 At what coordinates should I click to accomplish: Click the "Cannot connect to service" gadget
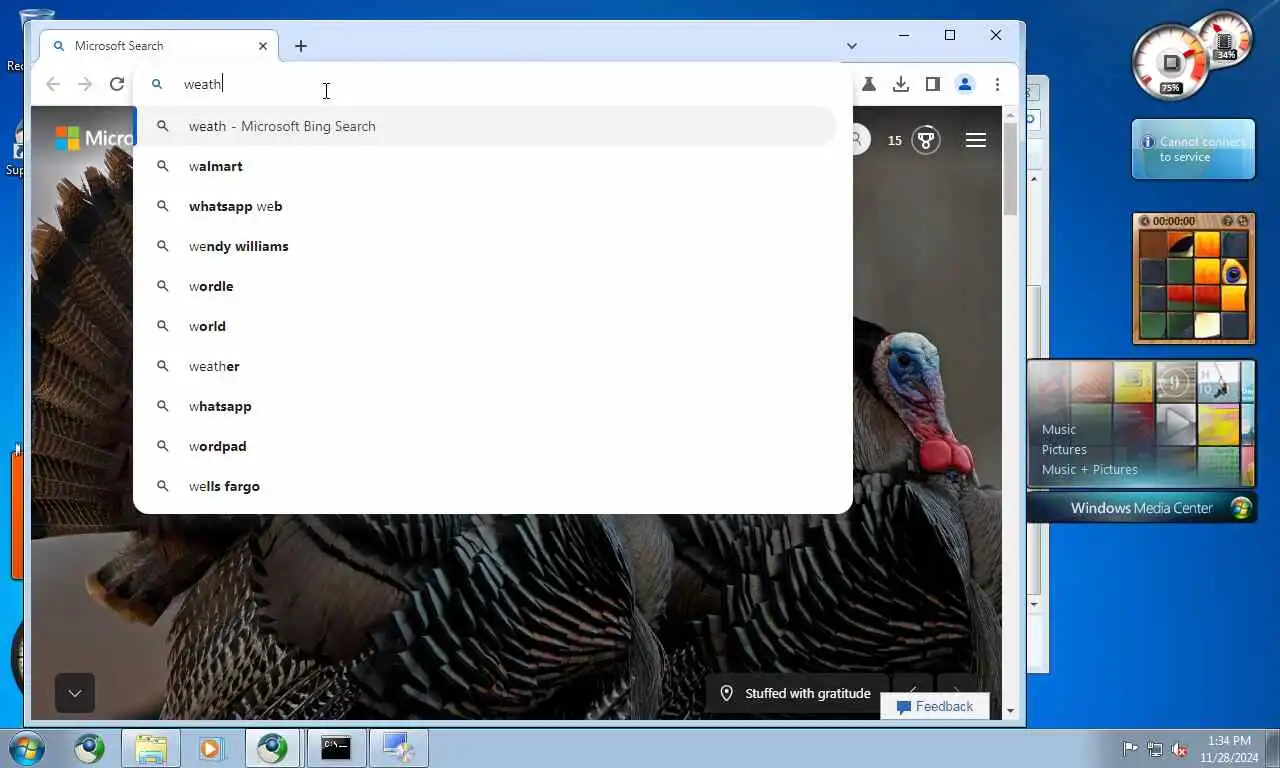pos(1193,150)
